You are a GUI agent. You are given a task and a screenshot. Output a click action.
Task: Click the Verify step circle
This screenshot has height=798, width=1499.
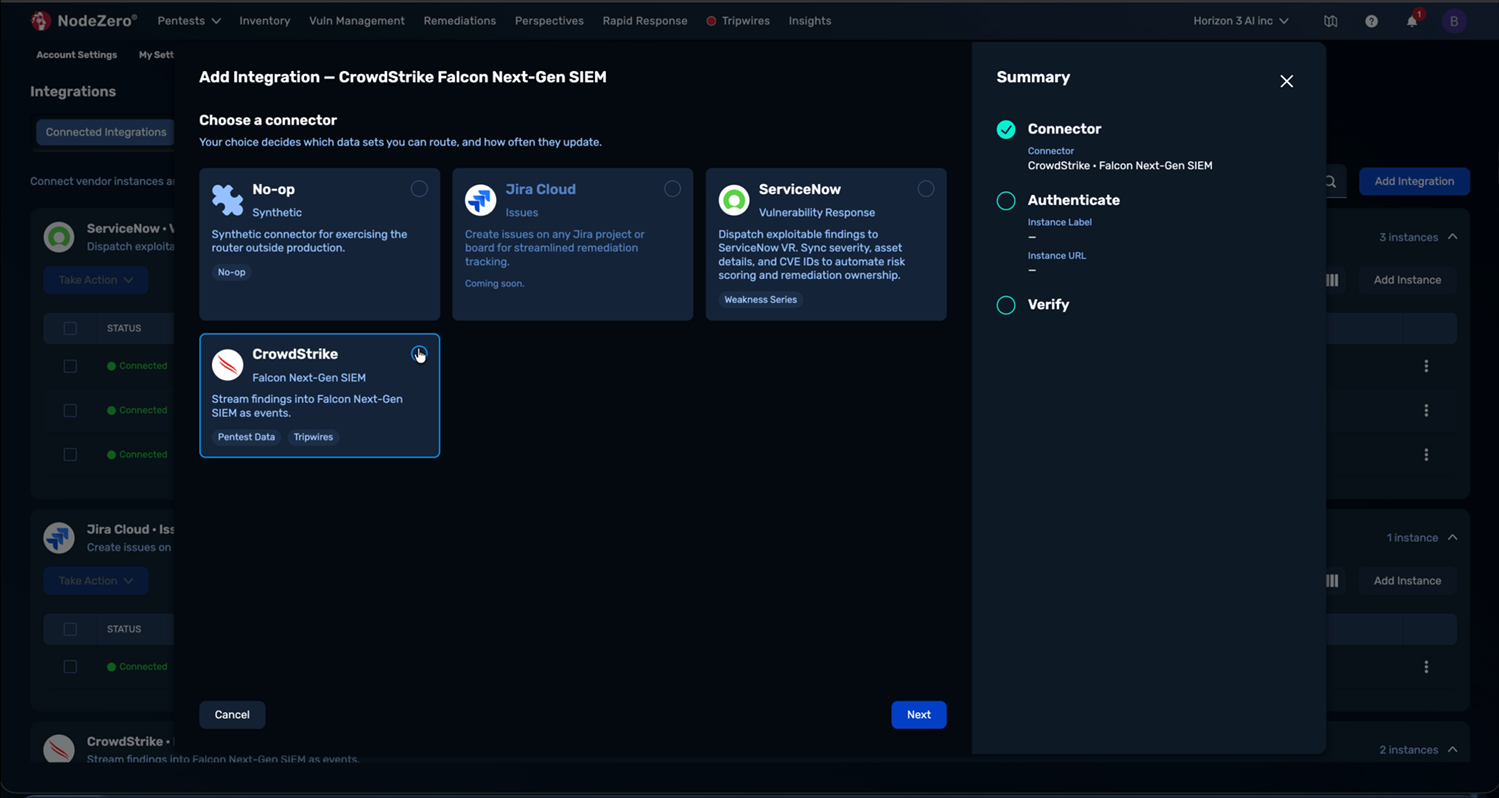(1006, 305)
